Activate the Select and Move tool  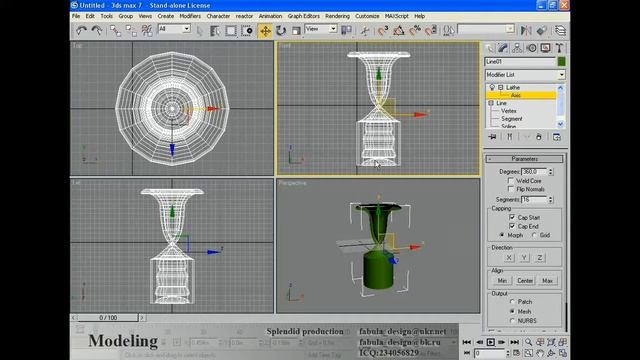tap(265, 31)
